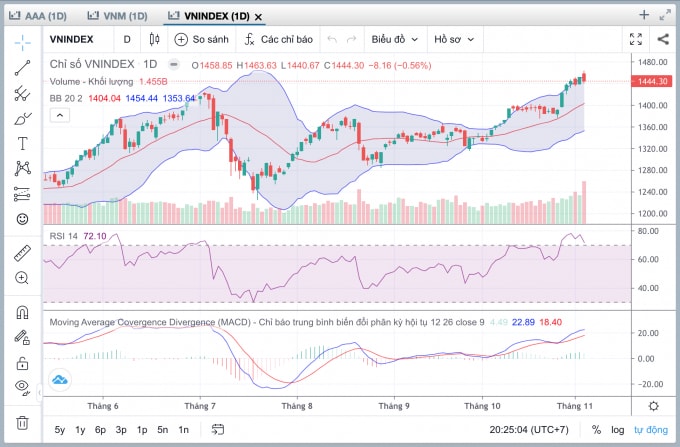Open the D interval selector
Image resolution: width=680 pixels, height=447 pixels.
(127, 39)
